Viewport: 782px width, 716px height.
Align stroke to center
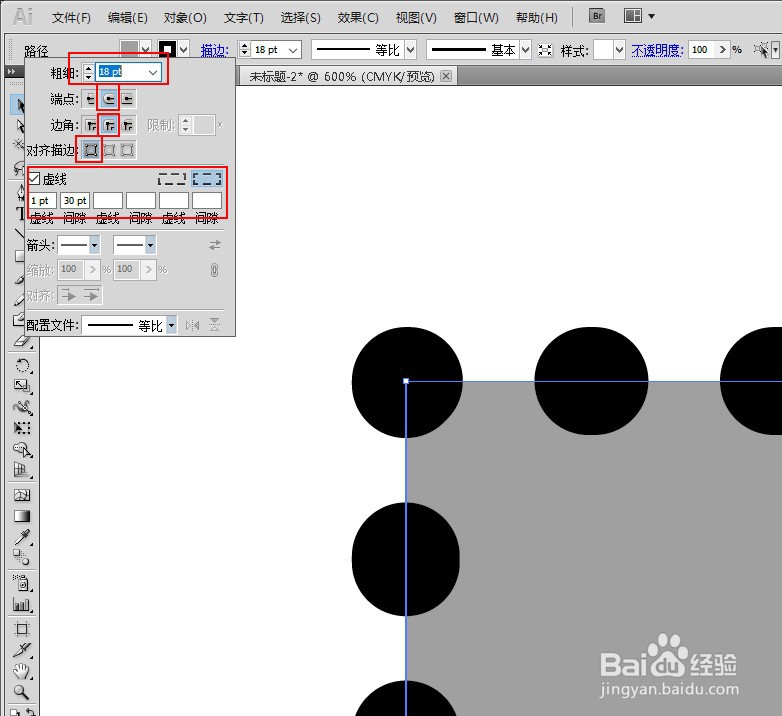[x=90, y=150]
